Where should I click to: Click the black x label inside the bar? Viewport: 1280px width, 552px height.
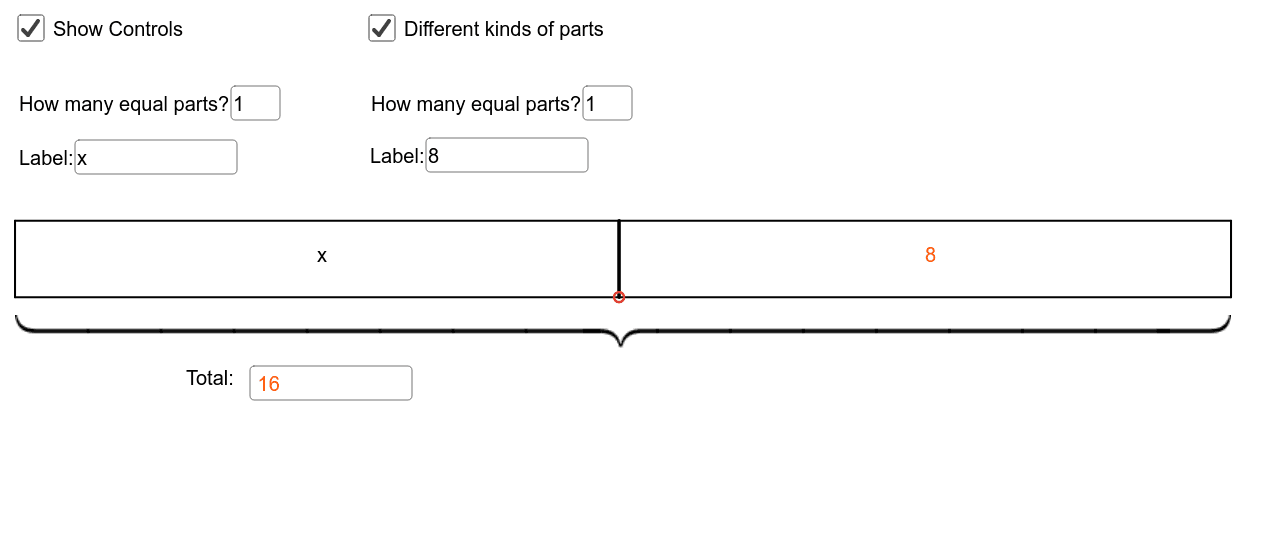(x=322, y=256)
